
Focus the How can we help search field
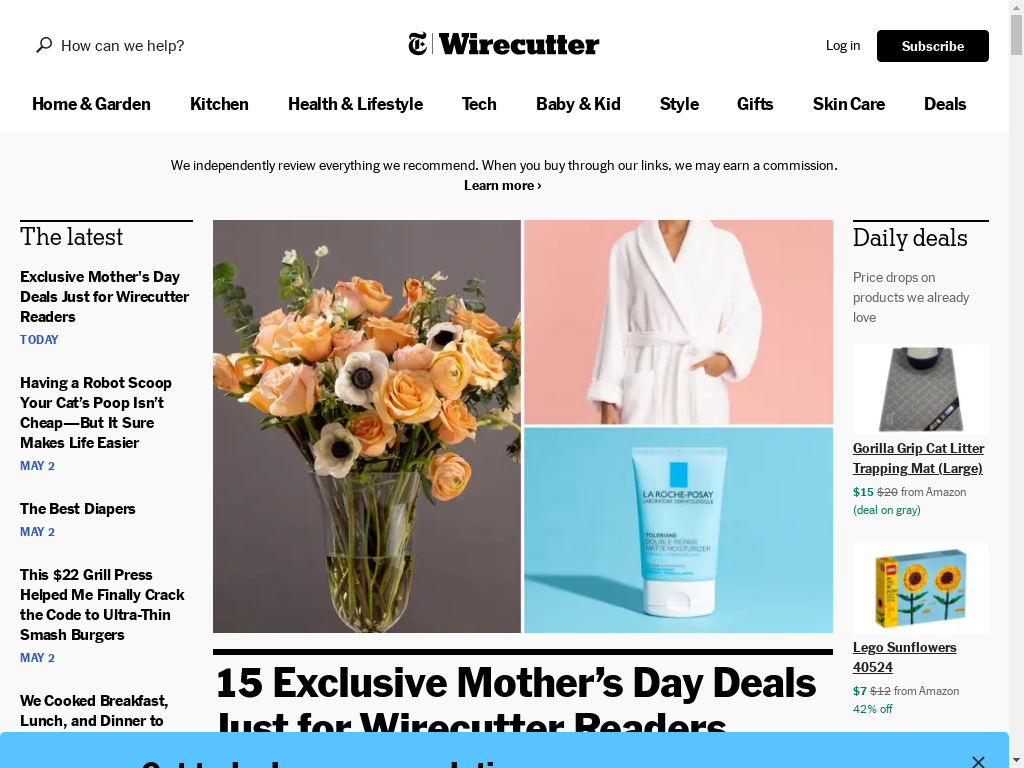pos(122,46)
